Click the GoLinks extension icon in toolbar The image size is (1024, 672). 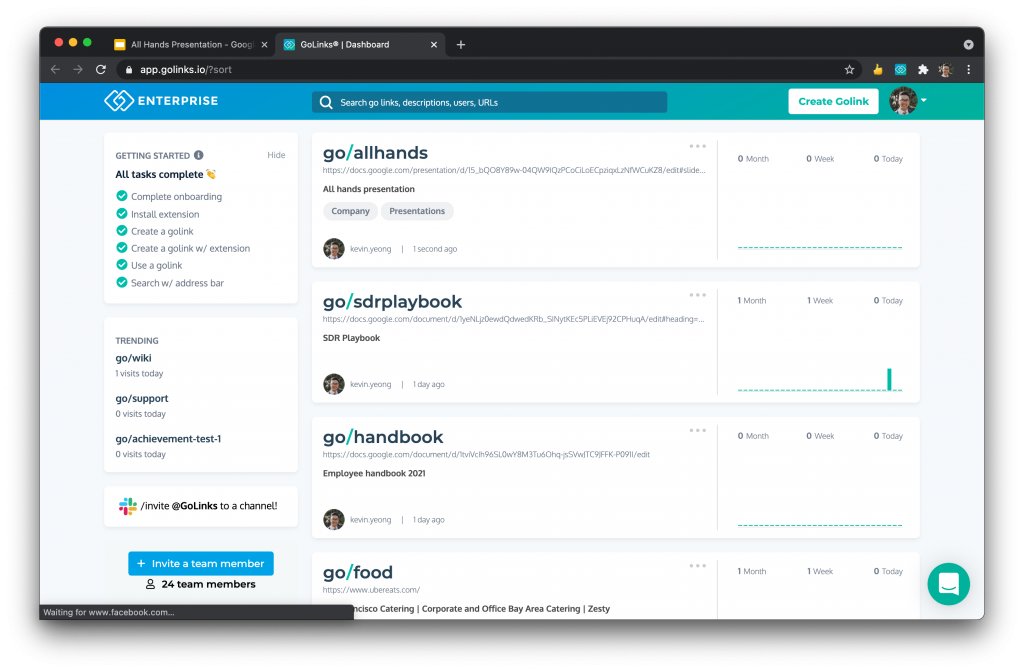[x=900, y=70]
